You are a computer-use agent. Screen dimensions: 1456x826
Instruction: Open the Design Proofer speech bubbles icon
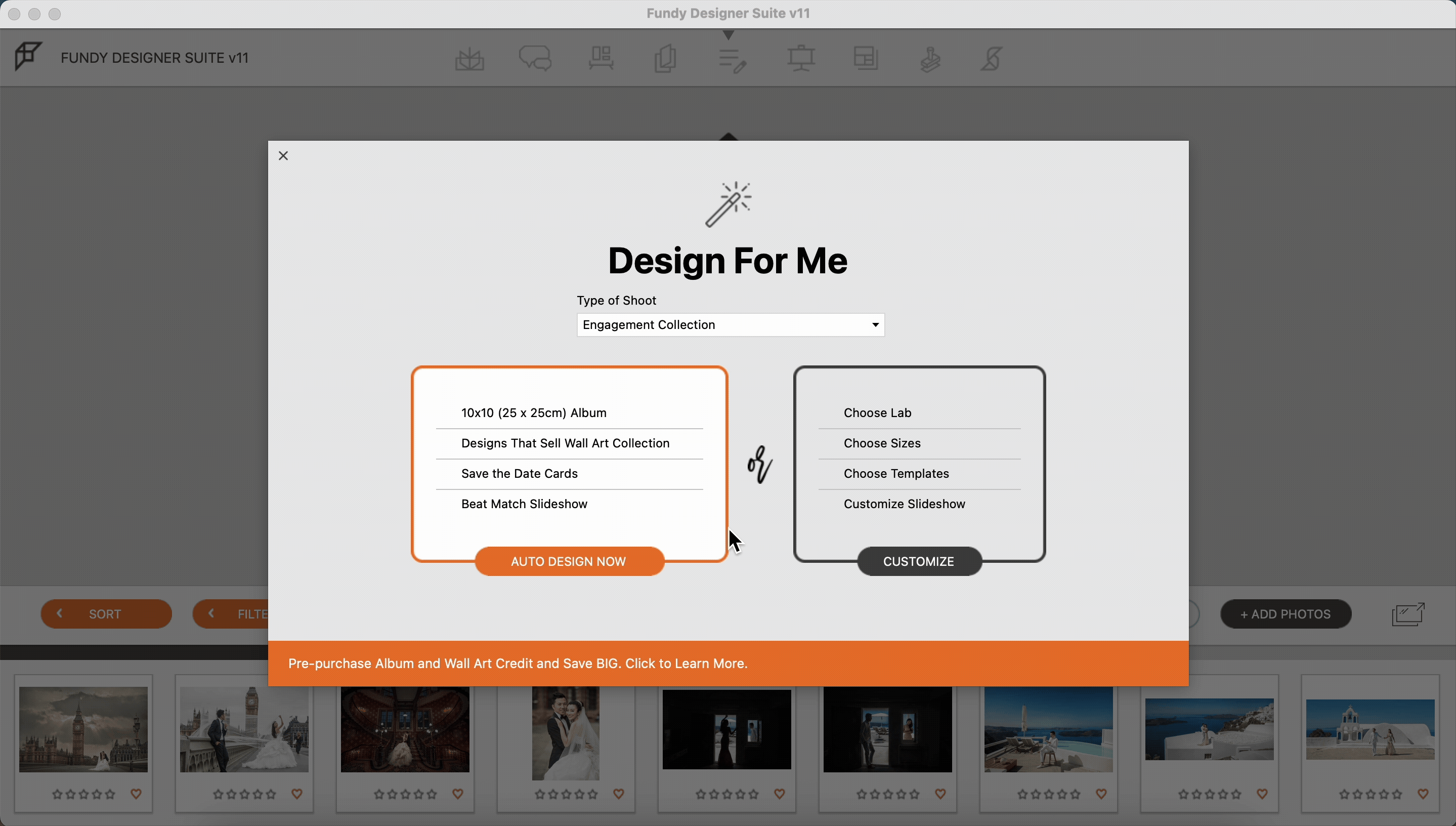[x=535, y=58]
